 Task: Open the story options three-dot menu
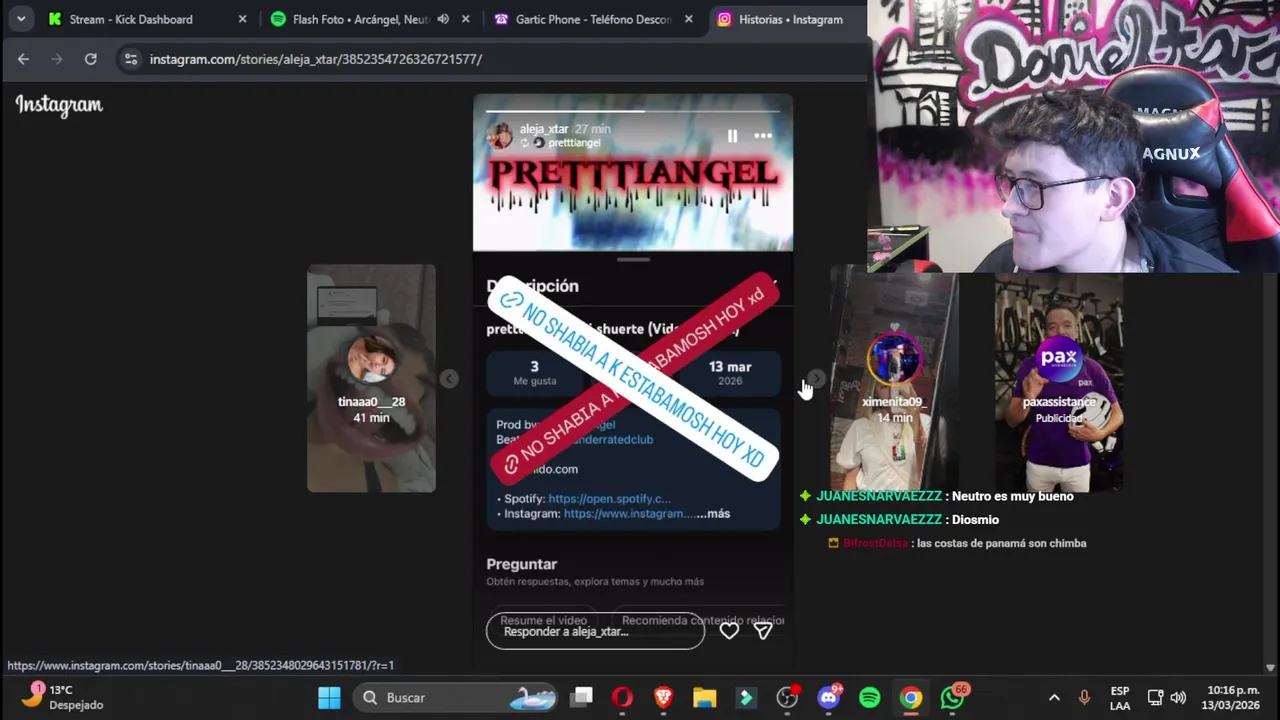[763, 136]
